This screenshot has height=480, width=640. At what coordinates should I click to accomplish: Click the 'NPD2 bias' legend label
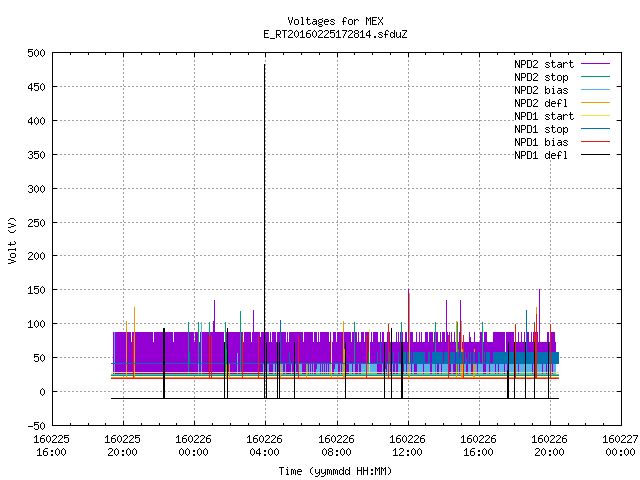(x=541, y=90)
